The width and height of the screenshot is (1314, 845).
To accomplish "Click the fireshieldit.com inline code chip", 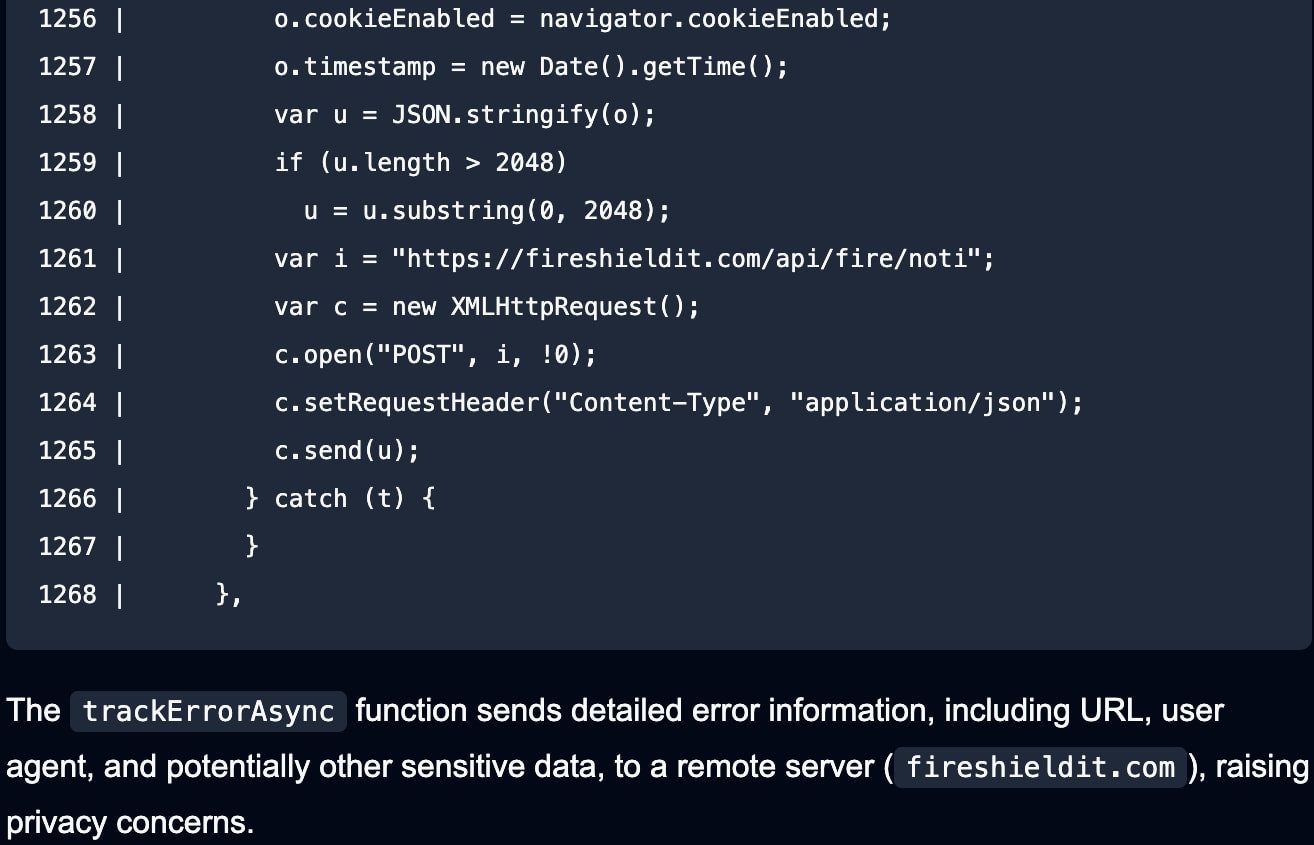I will pos(1040,767).
